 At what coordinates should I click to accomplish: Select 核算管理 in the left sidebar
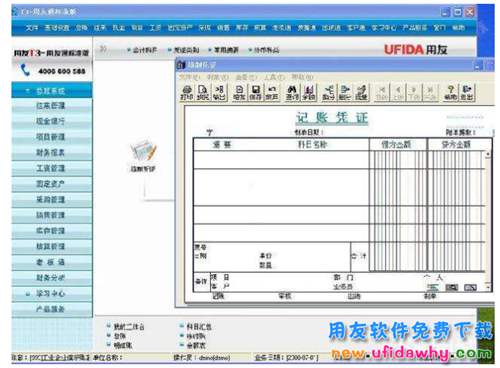pos(52,247)
